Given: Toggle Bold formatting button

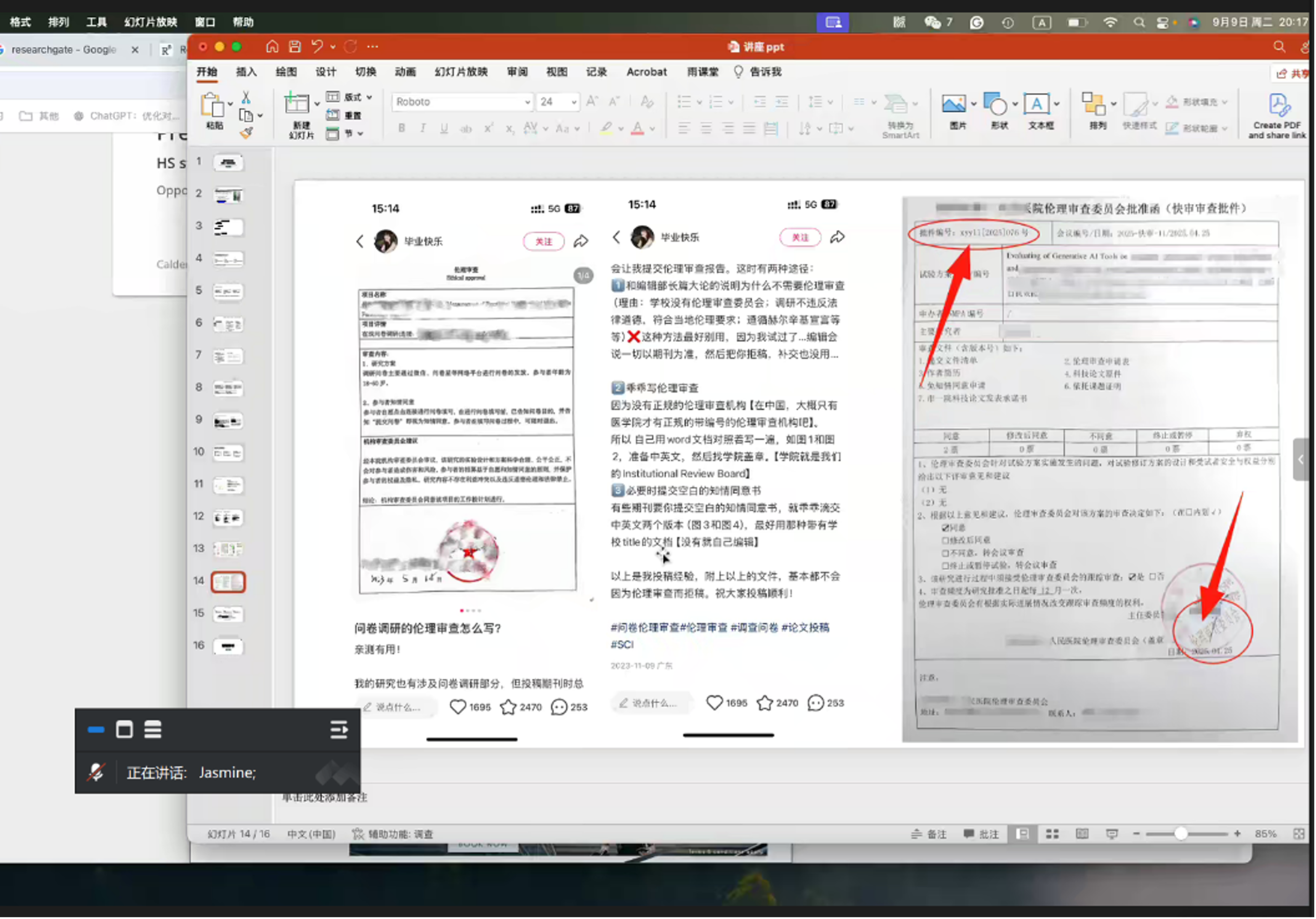Looking at the screenshot, I should [x=401, y=128].
